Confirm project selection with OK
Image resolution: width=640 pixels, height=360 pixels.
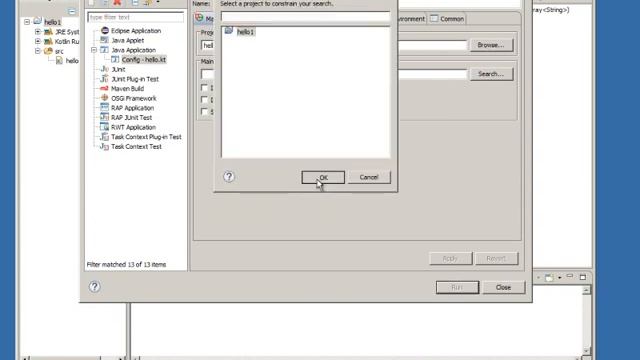(323, 177)
